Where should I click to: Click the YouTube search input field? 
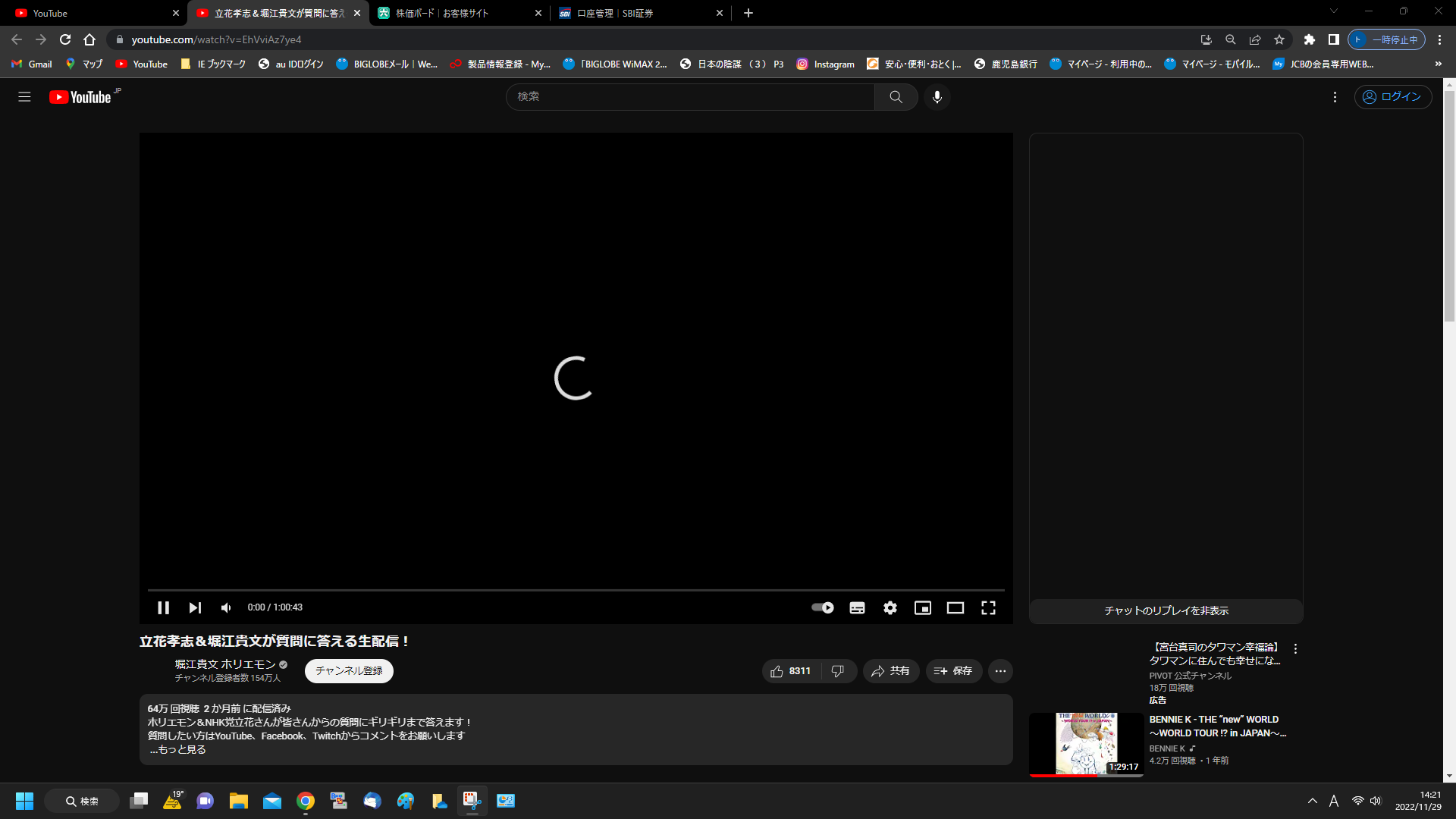coord(690,97)
